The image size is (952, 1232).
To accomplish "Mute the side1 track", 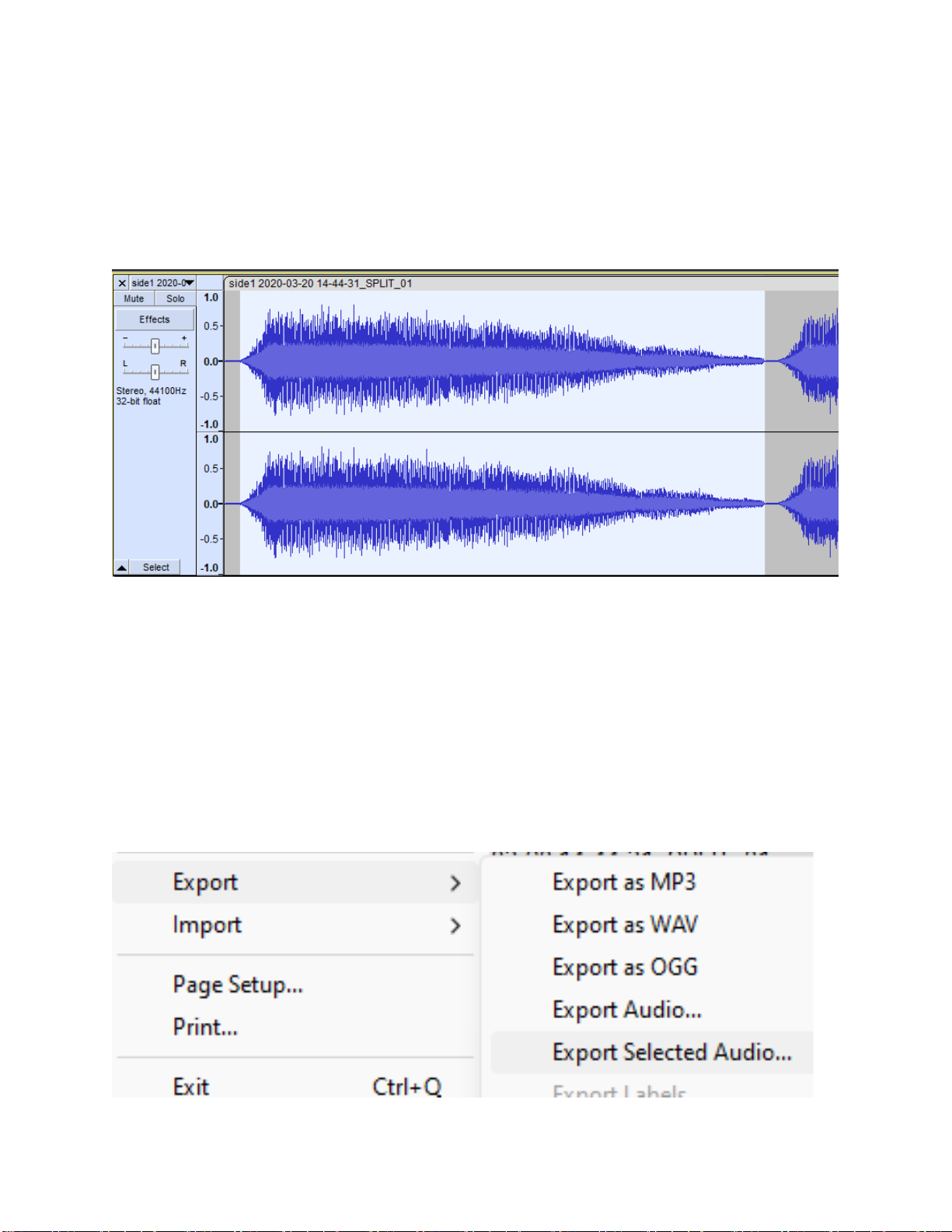I will pyautogui.click(x=134, y=298).
